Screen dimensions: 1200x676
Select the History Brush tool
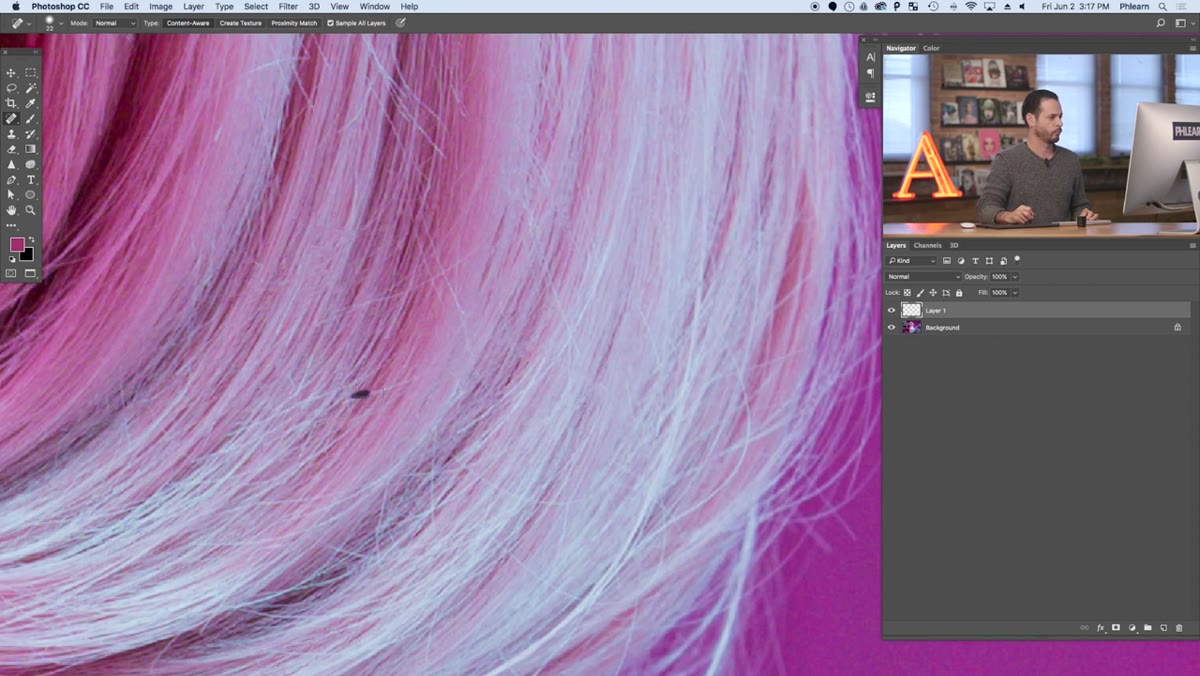31,134
